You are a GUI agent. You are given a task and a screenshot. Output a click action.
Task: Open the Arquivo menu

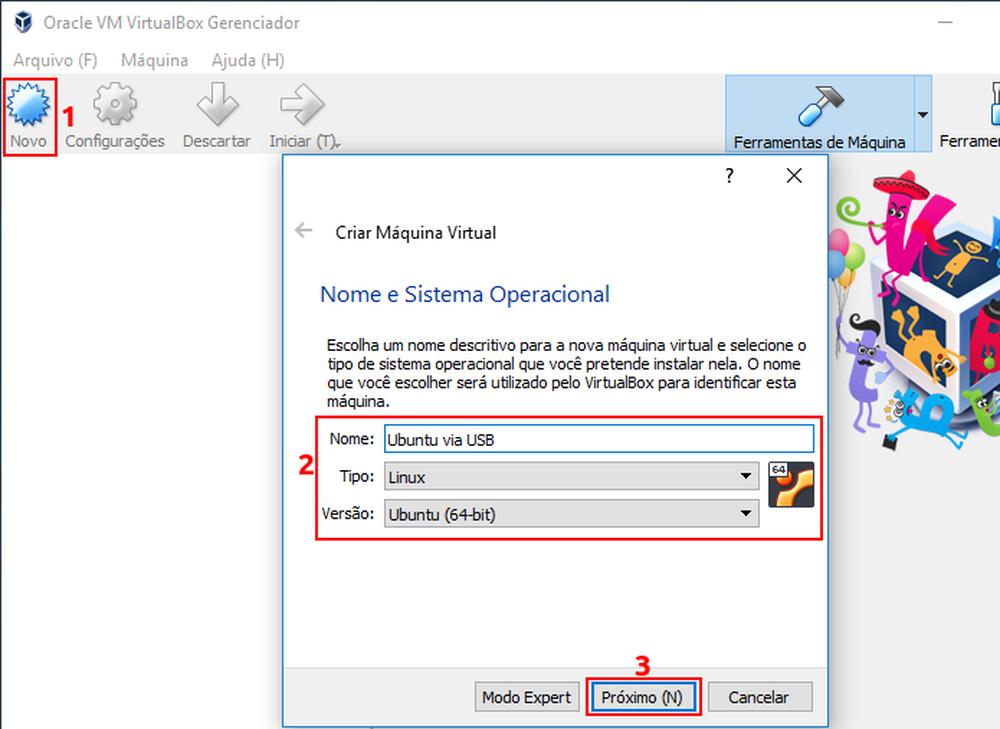(55, 60)
